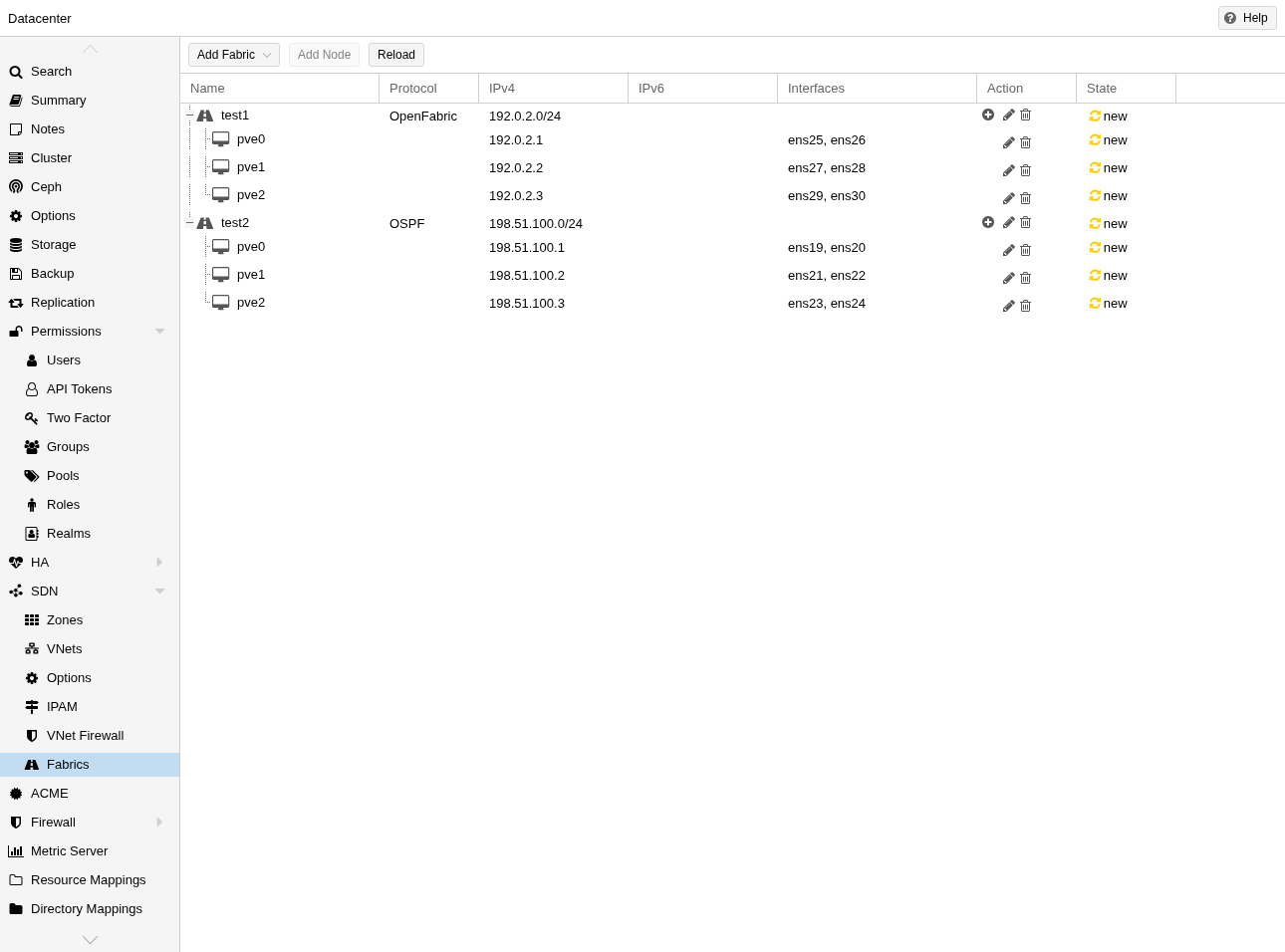Open API Tokens page

coord(90,389)
